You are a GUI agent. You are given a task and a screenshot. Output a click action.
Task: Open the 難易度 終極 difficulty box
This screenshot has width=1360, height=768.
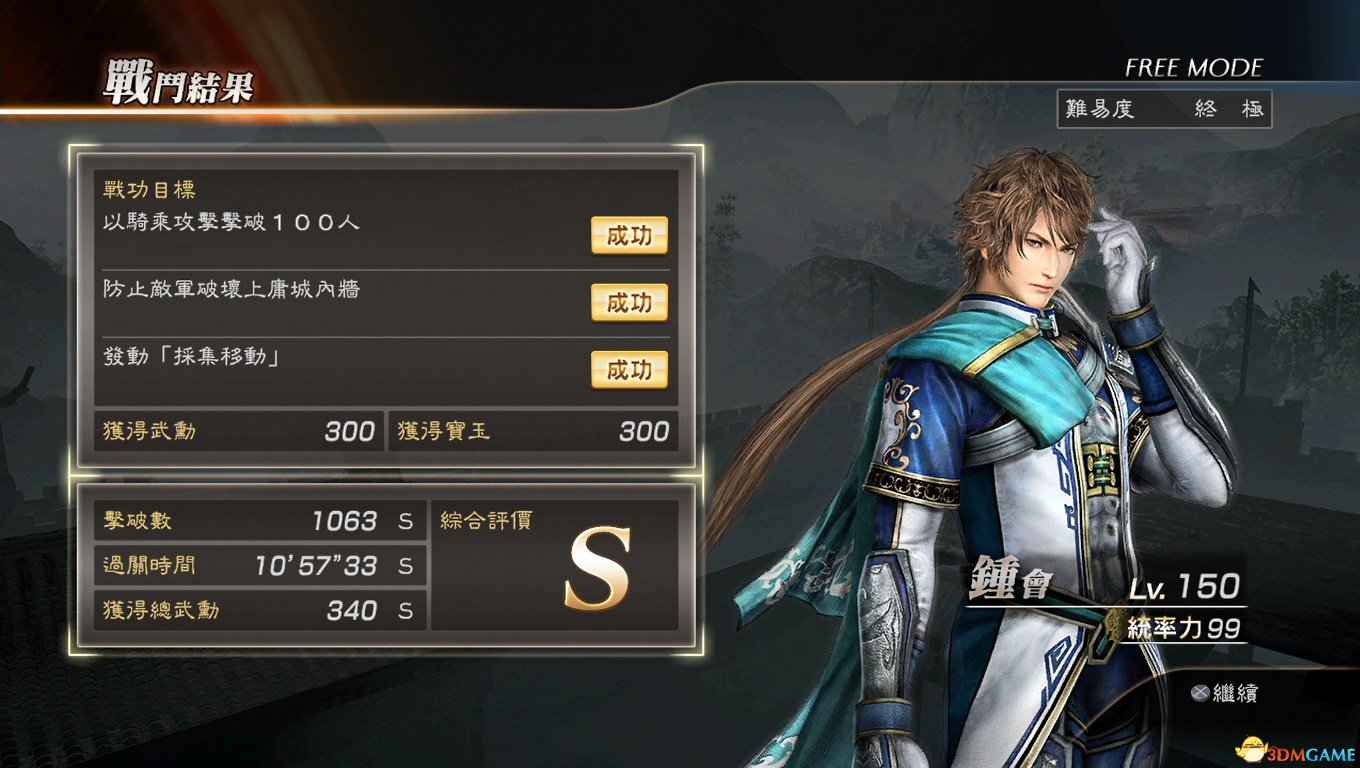(1164, 109)
